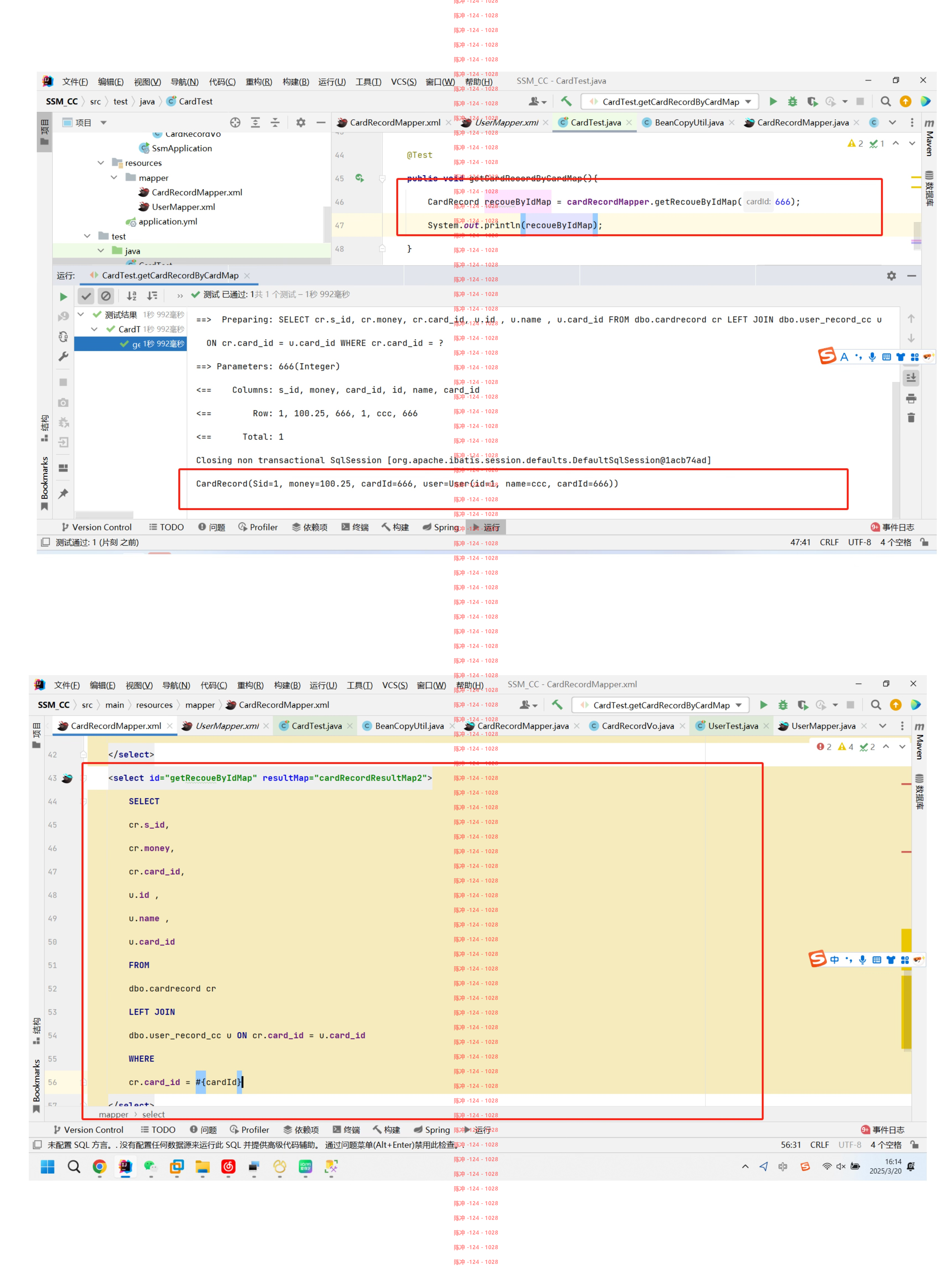Image resolution: width=952 pixels, height=1270 pixels.
Task: Switch to BeanCopyUtil.java tab in the CardTest.java window
Action: [x=689, y=122]
